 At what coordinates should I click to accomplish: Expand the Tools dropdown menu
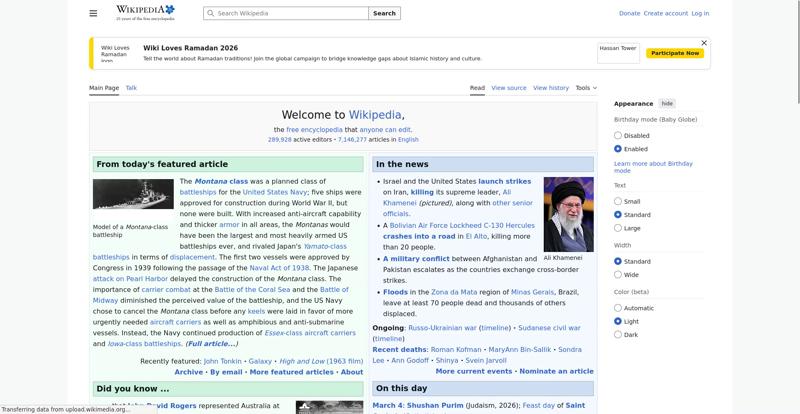pyautogui.click(x=586, y=88)
